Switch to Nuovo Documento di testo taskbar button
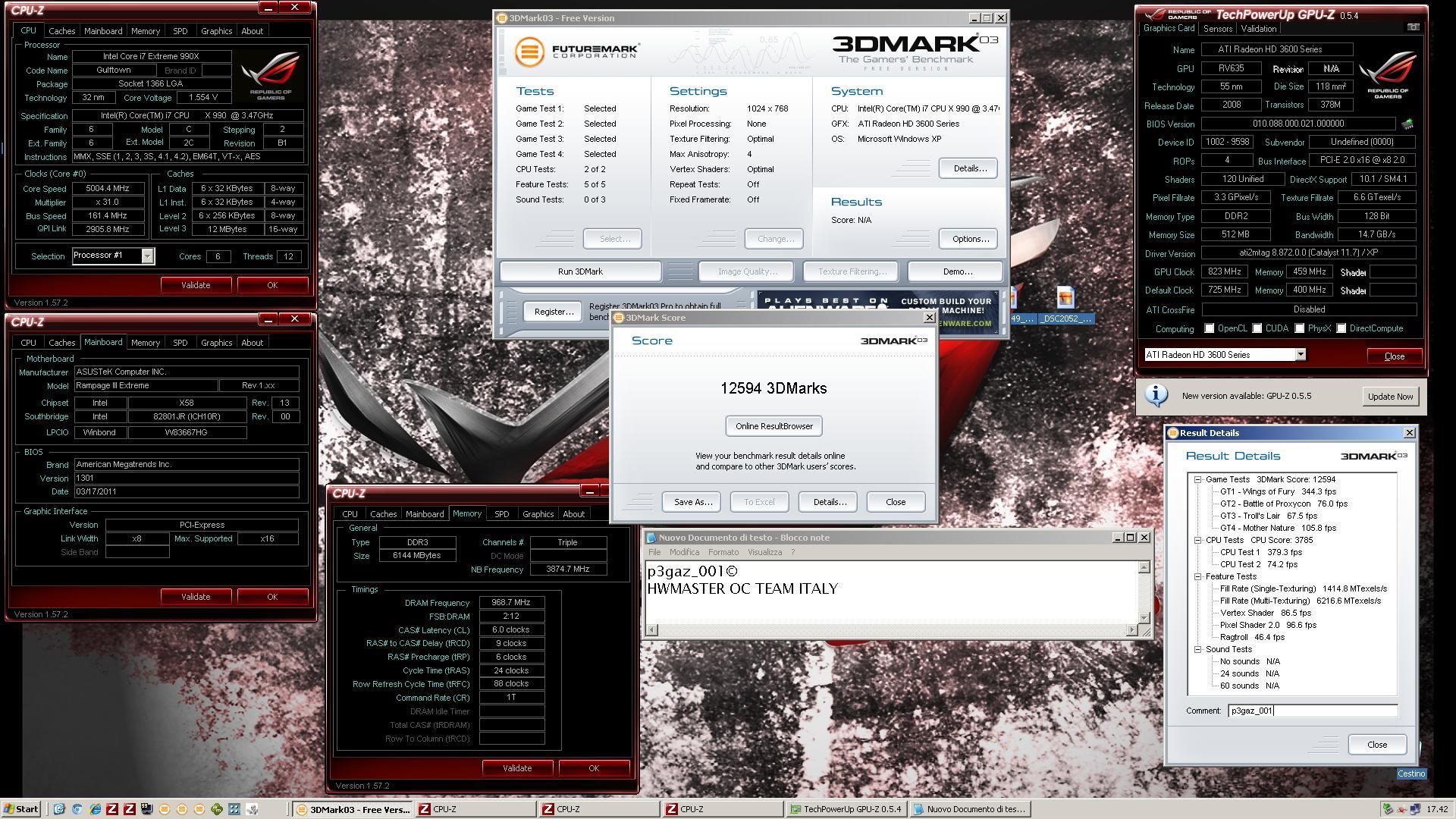This screenshot has height=819, width=1456. point(970,809)
